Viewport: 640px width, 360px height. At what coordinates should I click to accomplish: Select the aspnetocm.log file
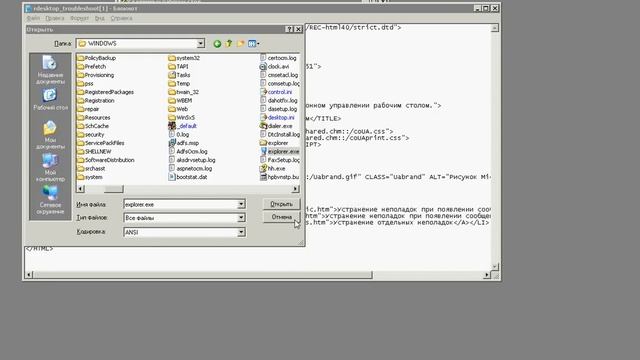[x=190, y=169]
